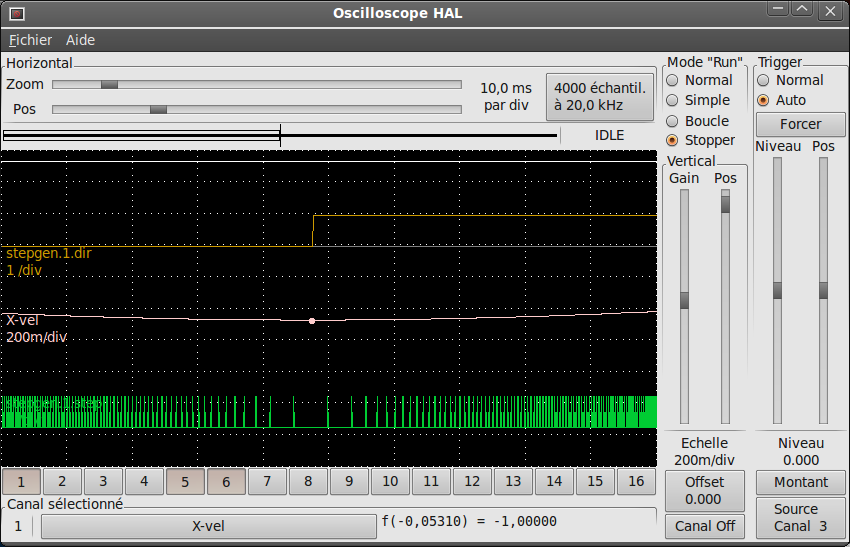Viewport: 850px width, 547px height.
Task: Select channel 7 button
Action: pyautogui.click(x=267, y=481)
